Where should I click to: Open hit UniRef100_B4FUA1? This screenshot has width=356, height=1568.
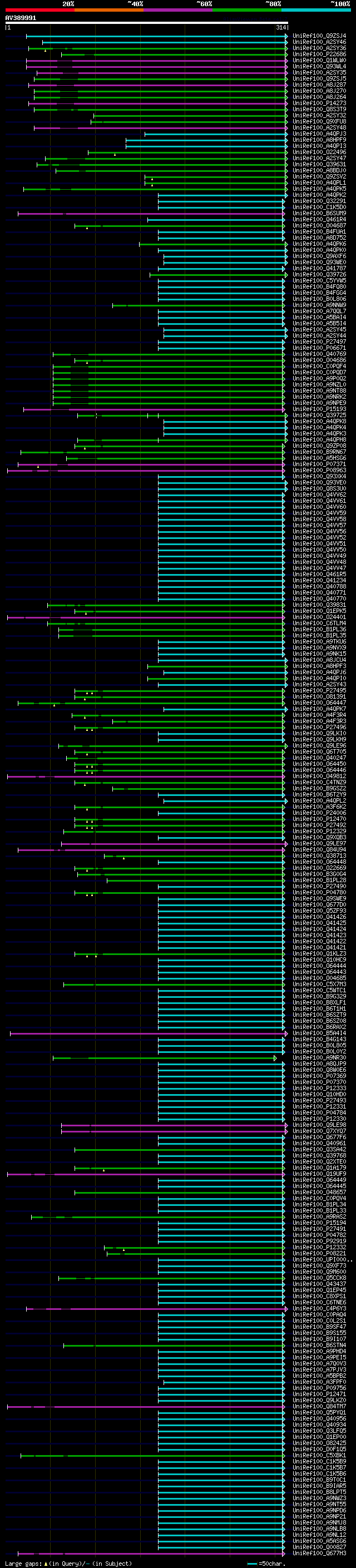pyautogui.click(x=319, y=231)
